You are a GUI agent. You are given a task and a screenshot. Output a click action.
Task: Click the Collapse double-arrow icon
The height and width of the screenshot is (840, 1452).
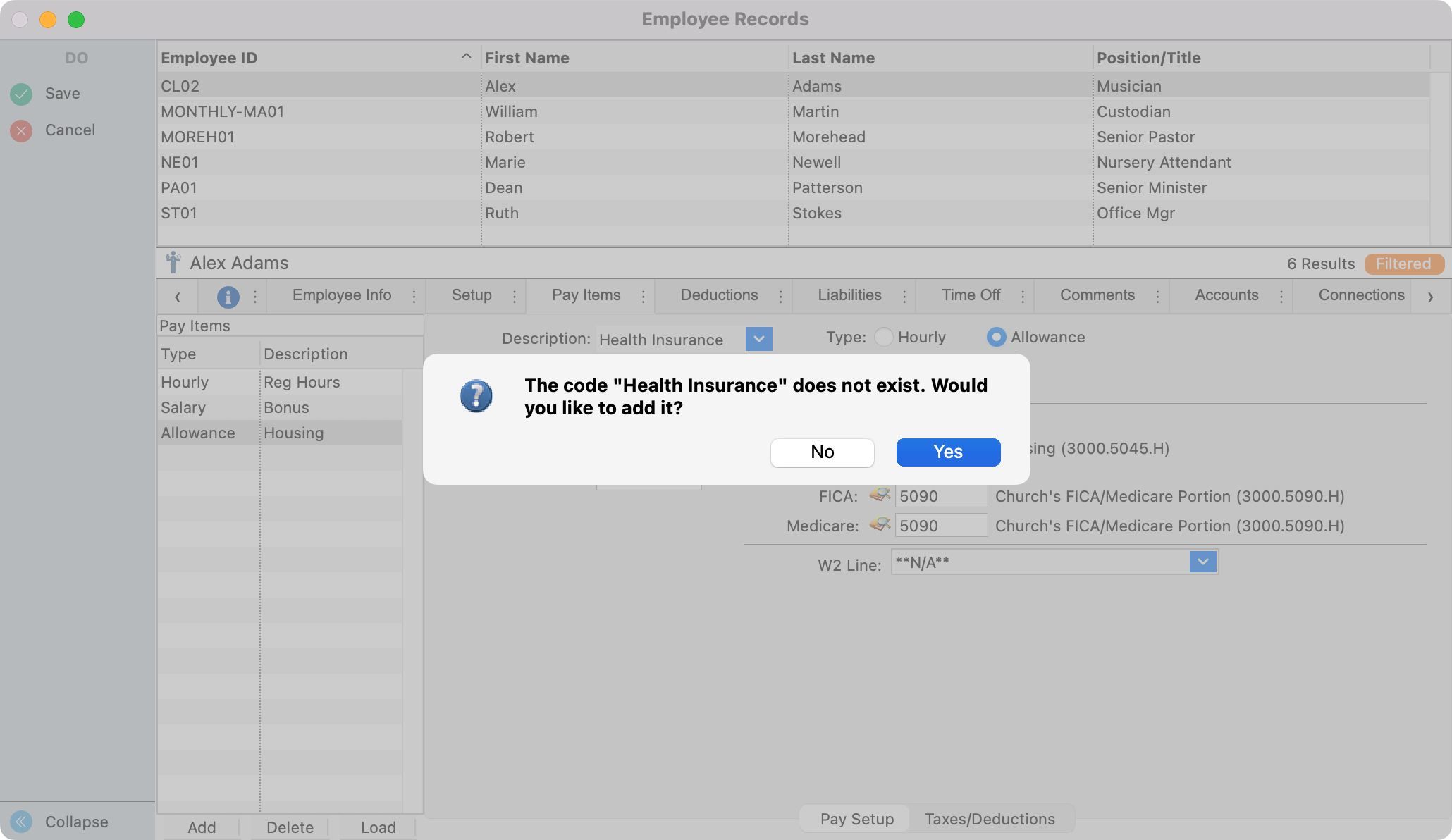click(x=21, y=822)
